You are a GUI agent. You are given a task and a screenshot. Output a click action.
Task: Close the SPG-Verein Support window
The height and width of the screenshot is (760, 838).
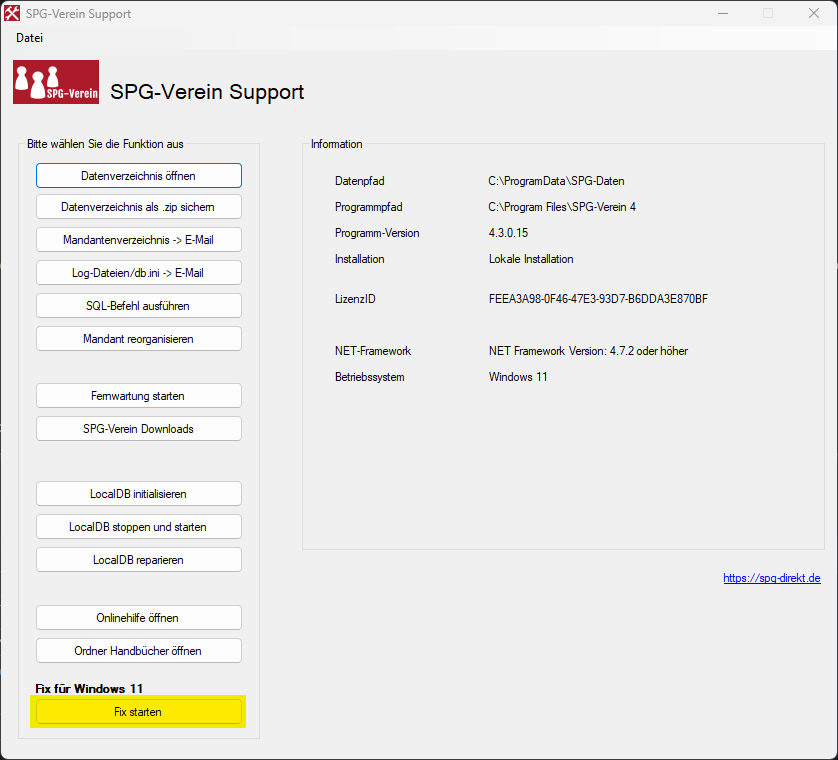pyautogui.click(x=814, y=14)
